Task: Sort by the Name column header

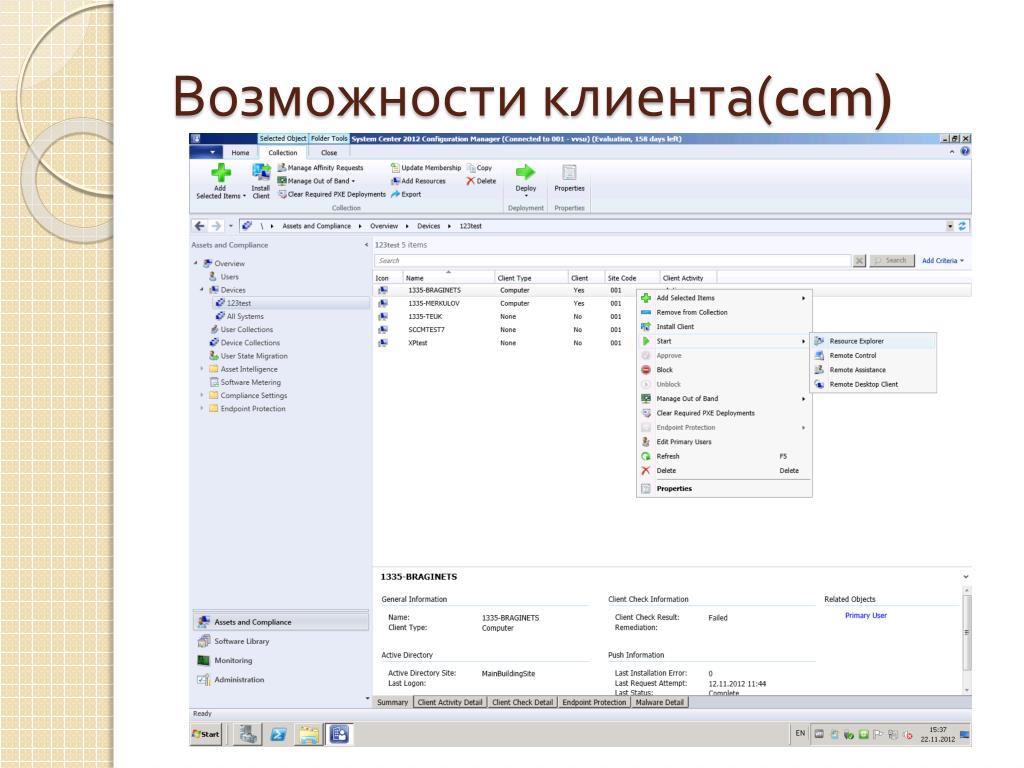Action: pyautogui.click(x=447, y=278)
